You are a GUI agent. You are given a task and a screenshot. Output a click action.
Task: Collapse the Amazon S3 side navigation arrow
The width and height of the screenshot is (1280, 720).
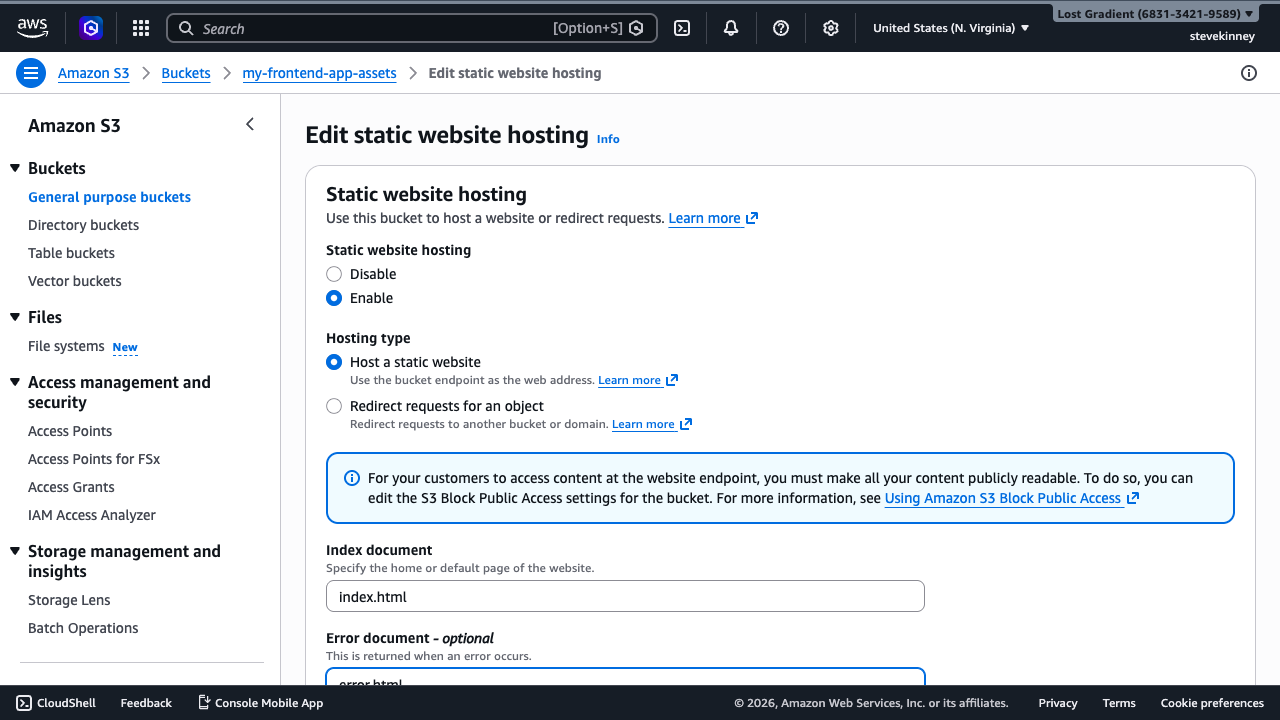tap(250, 125)
